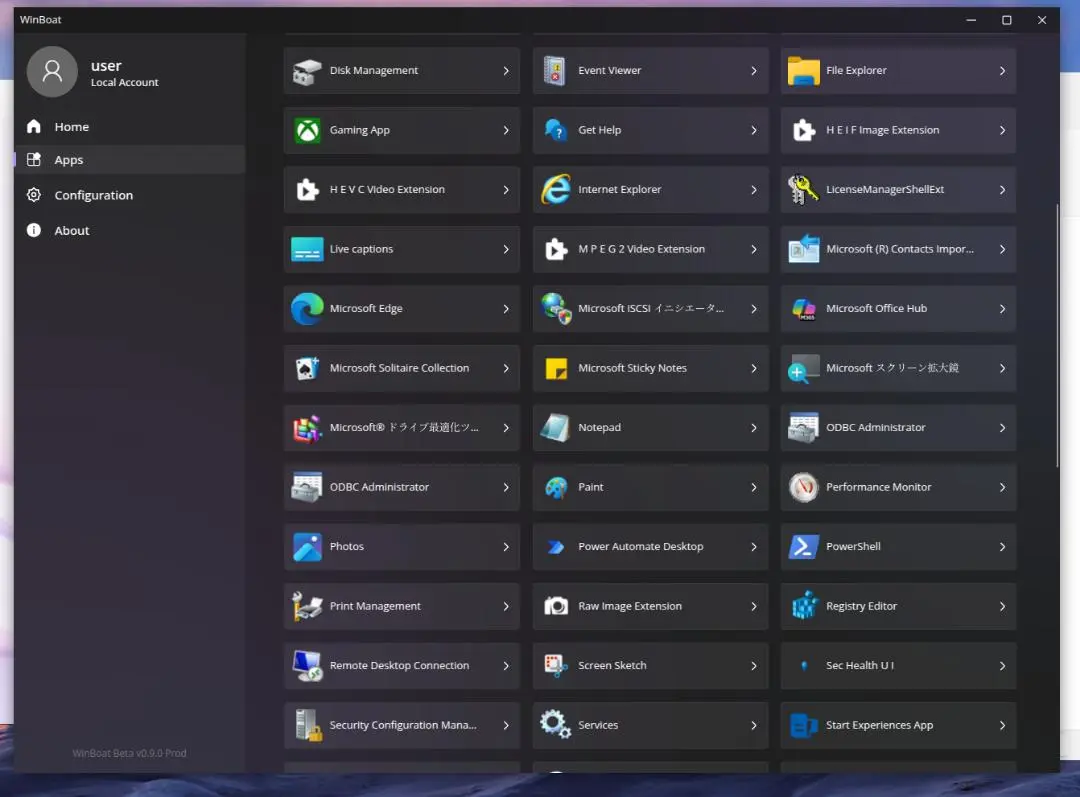The width and height of the screenshot is (1080, 797).
Task: Click the Notepad icon
Action: (555, 428)
